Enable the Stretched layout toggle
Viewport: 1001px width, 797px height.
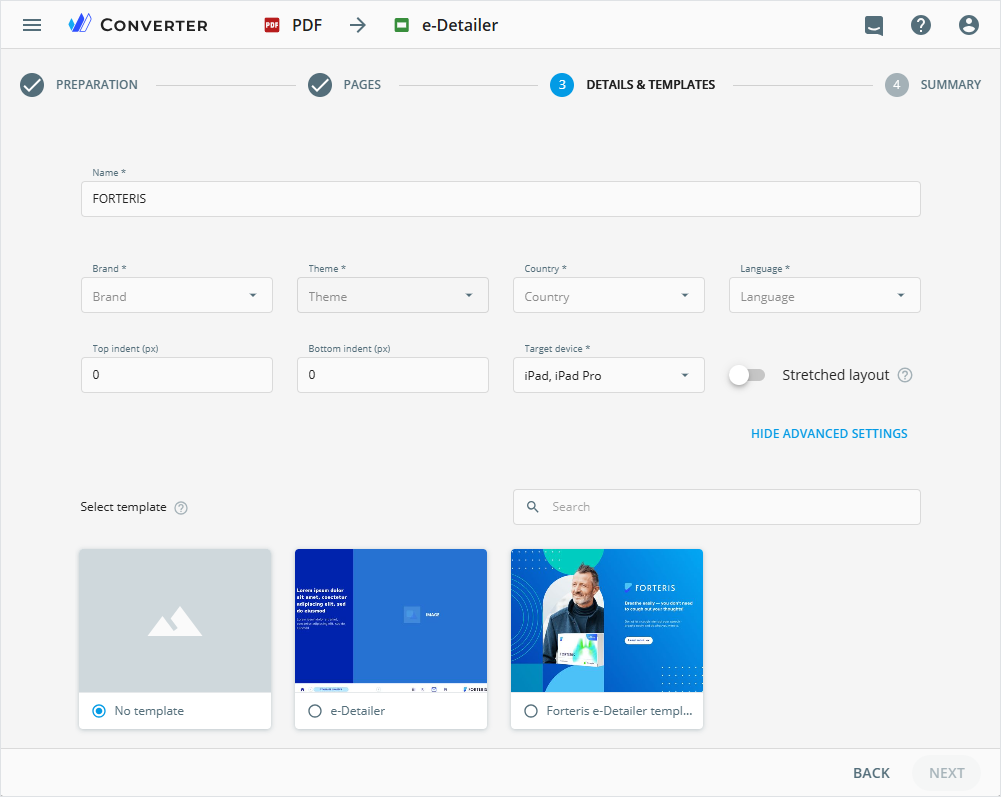pyautogui.click(x=747, y=375)
